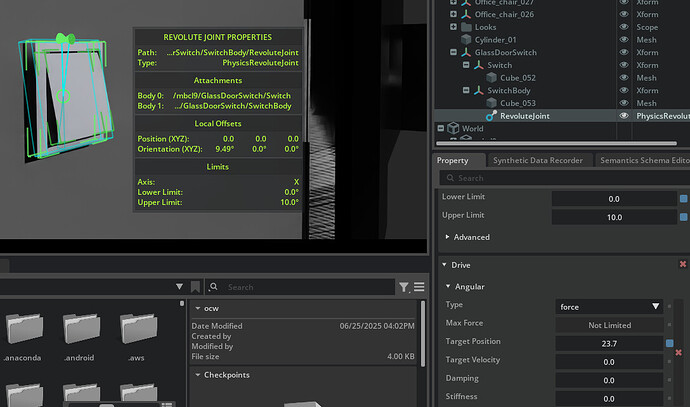Collapse the Switch tree node
Viewport: 690px width, 407px height.
tap(466, 65)
